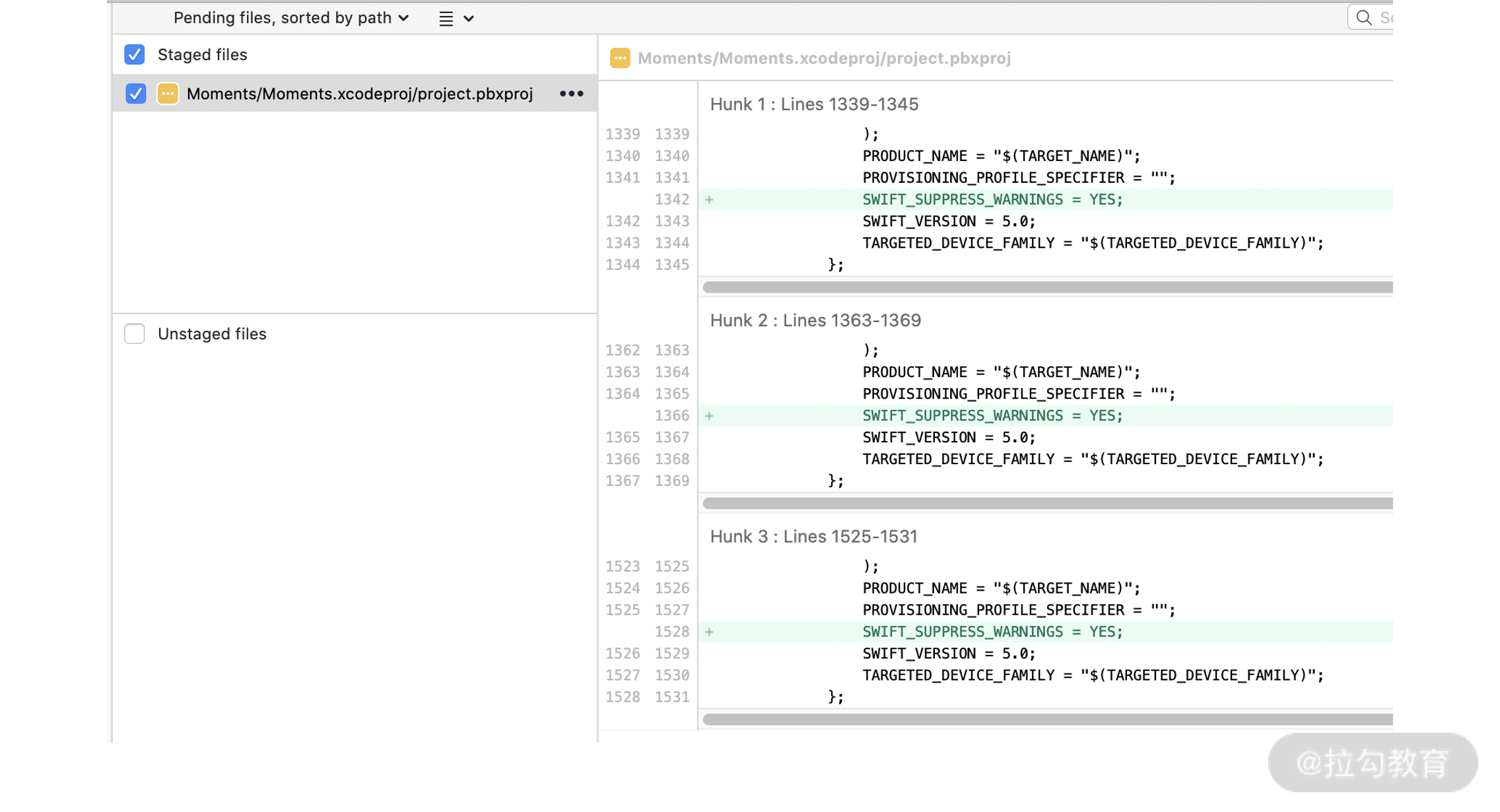Click Hunk 1 horizontal scrollbar
Viewport: 1500px width, 812px height.
[1047, 287]
